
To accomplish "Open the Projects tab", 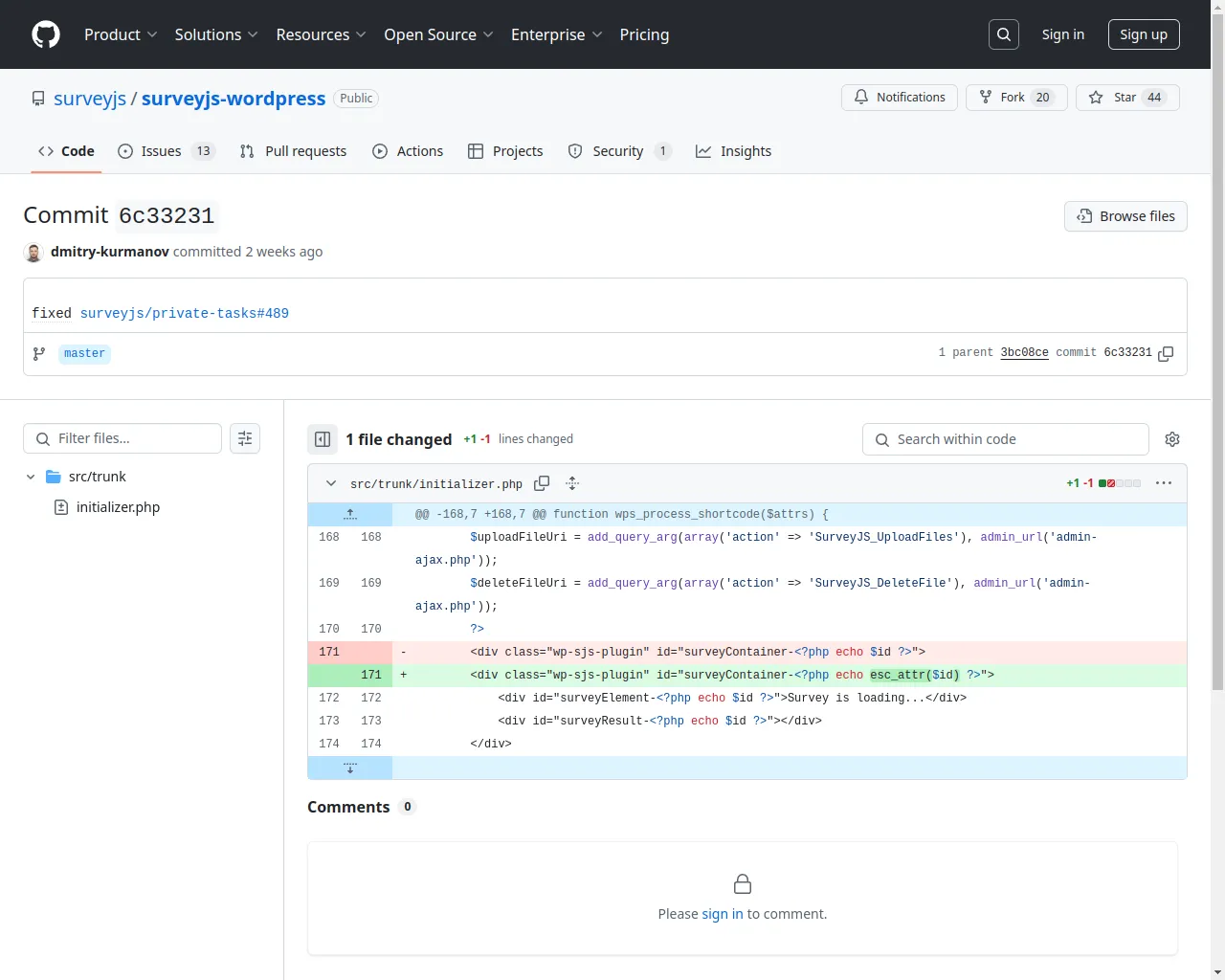I will pos(505,151).
